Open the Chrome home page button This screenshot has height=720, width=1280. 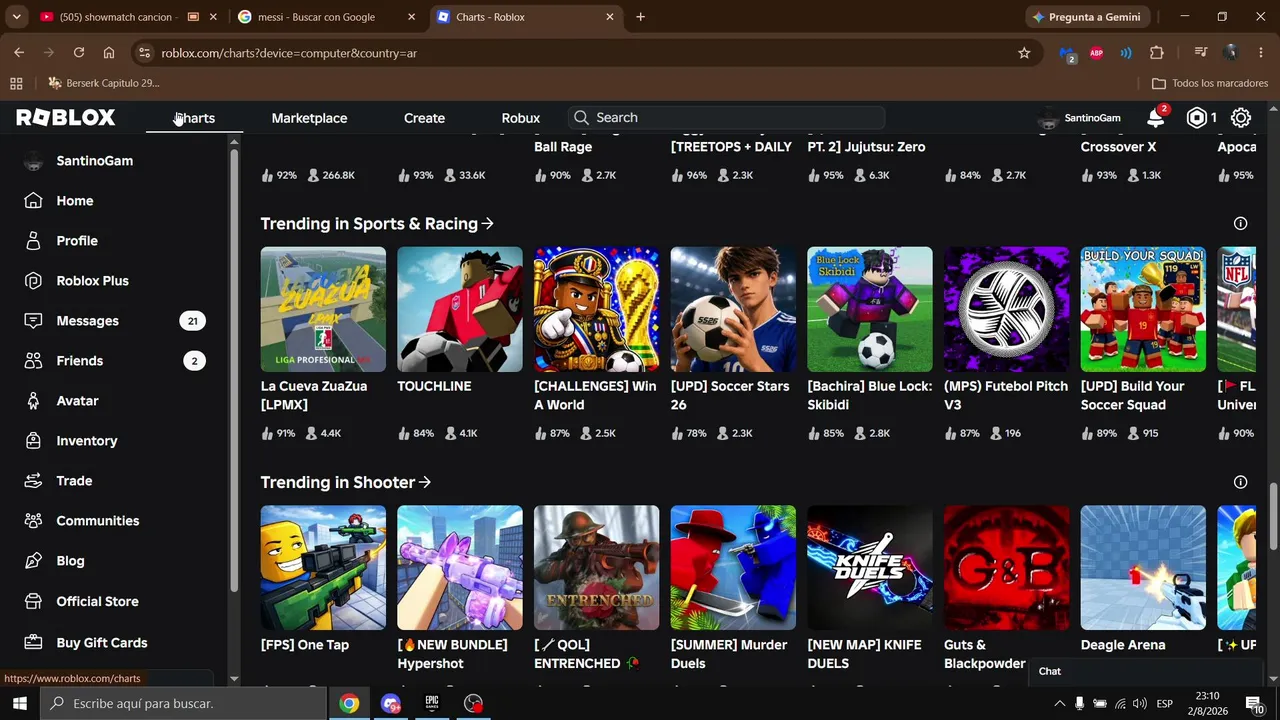[x=109, y=53]
